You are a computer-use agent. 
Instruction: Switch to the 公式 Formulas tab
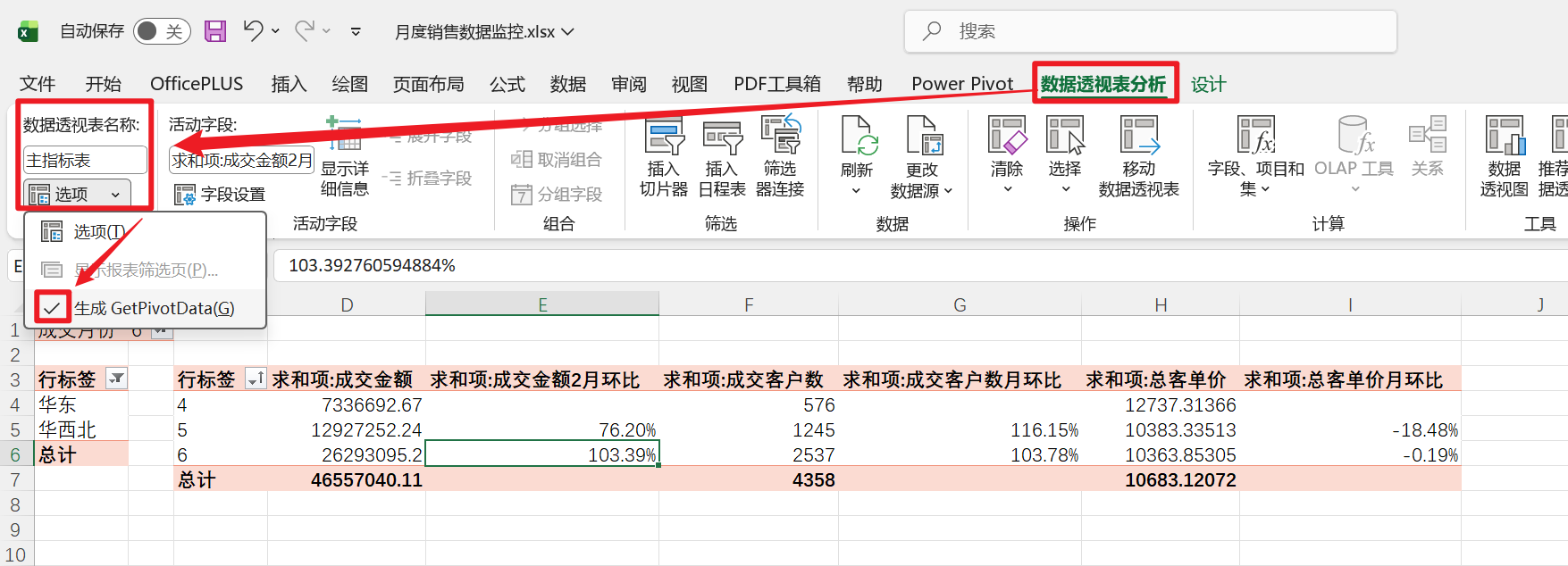point(507,84)
